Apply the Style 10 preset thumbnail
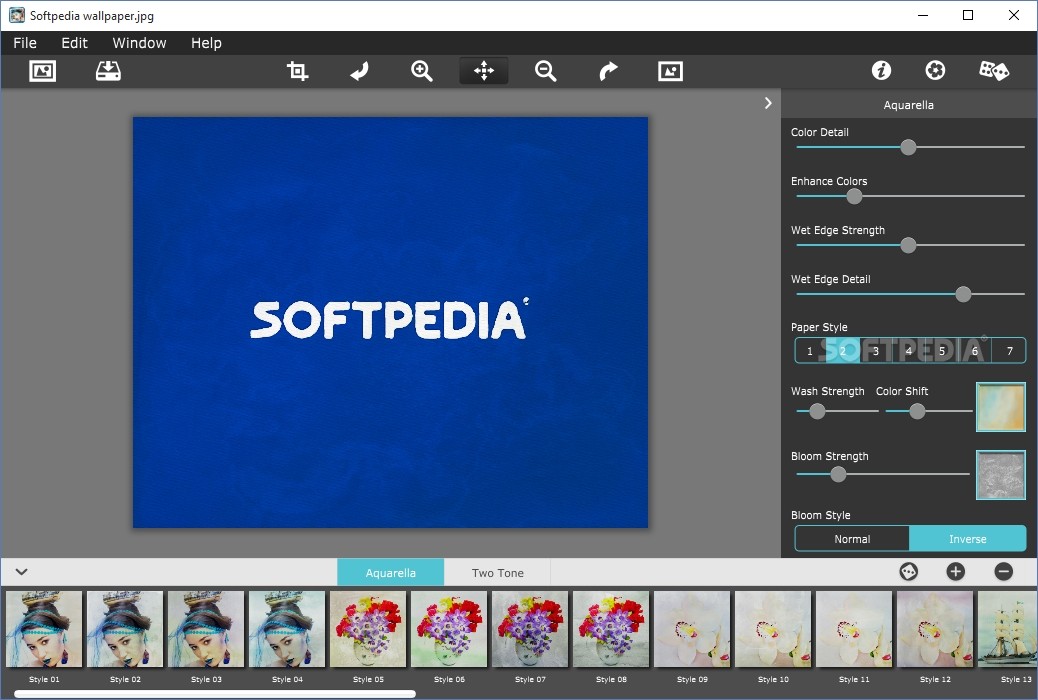Image resolution: width=1038 pixels, height=700 pixels. 773,629
